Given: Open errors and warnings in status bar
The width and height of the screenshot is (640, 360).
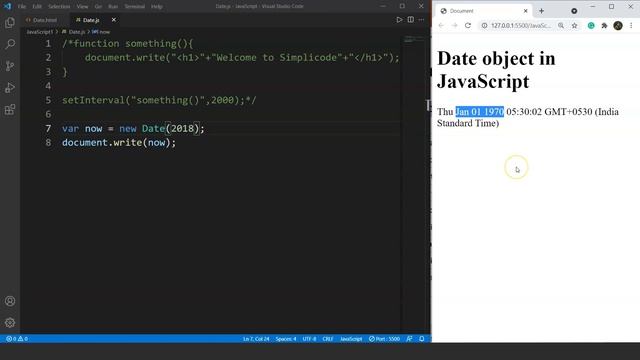Looking at the screenshot, I should [17, 339].
